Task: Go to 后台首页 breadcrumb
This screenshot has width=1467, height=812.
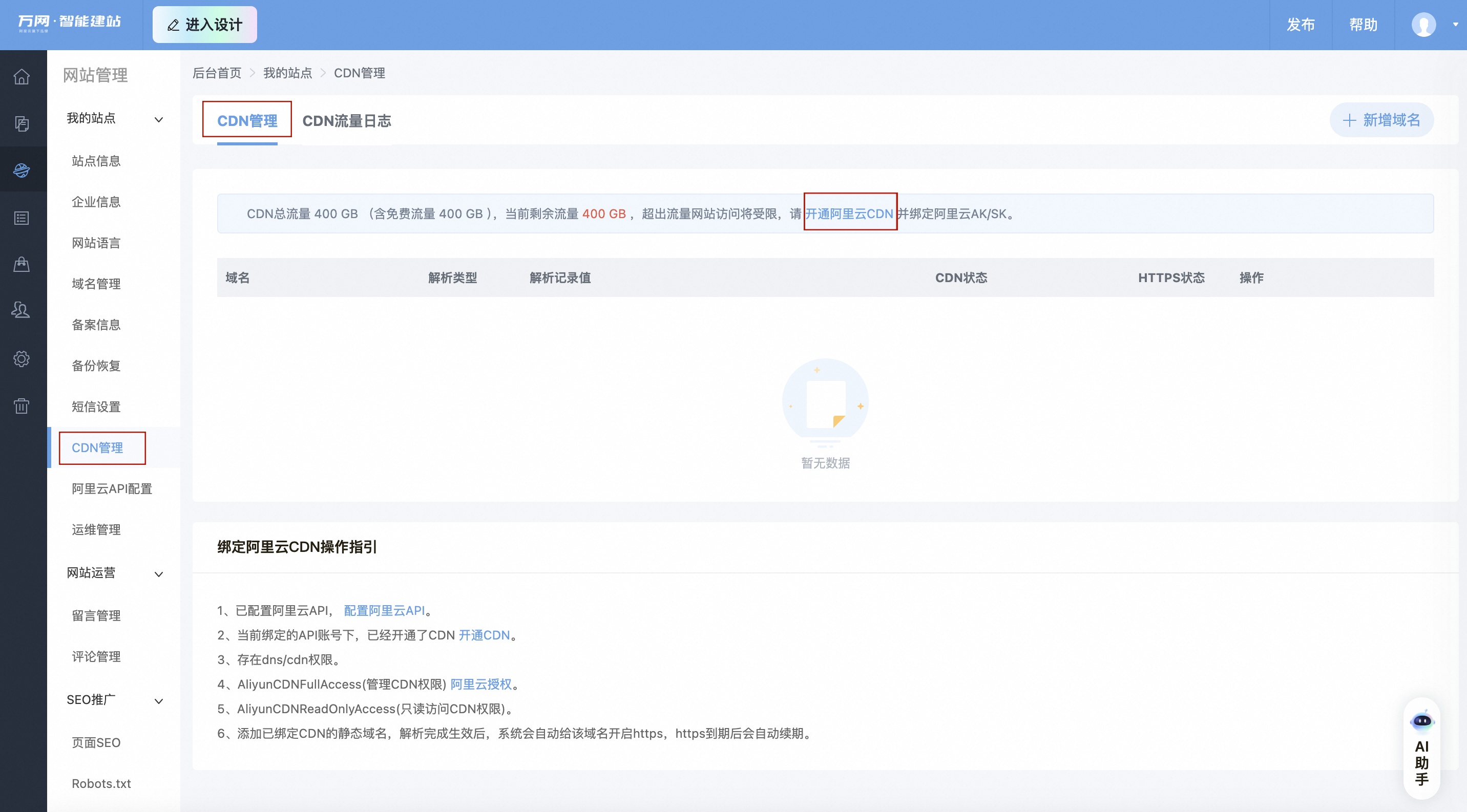Action: click(217, 73)
